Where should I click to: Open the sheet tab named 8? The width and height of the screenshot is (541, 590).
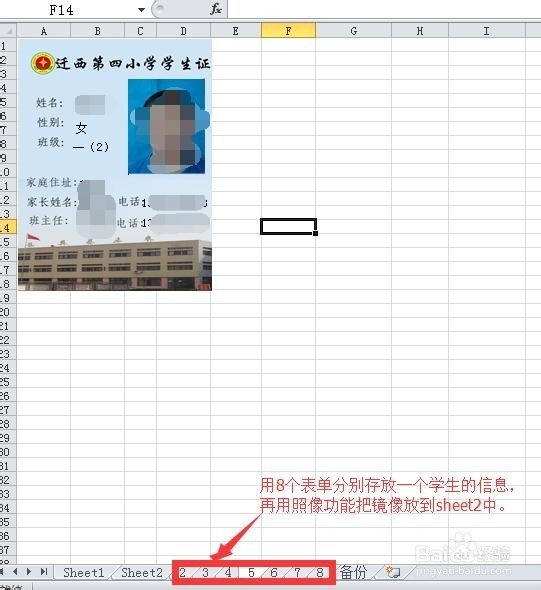320,573
